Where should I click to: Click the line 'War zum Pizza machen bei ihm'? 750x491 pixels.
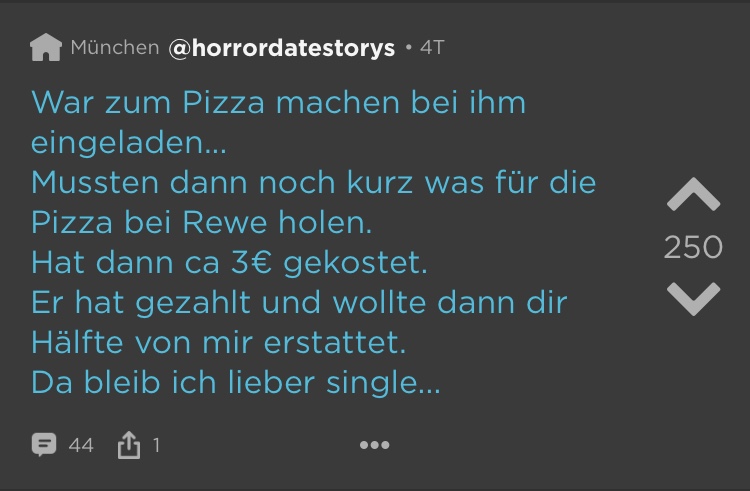[278, 103]
